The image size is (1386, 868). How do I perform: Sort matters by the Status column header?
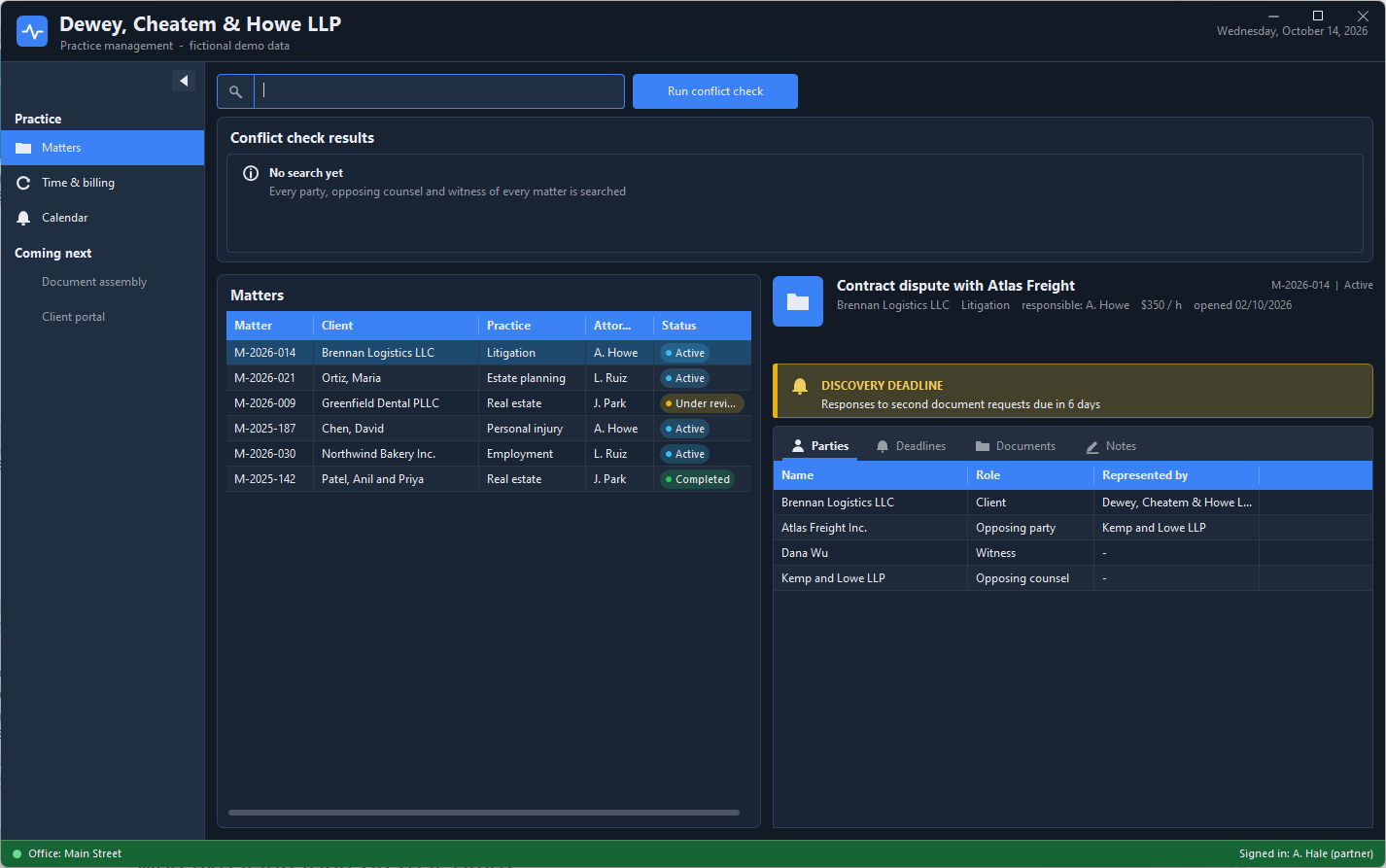(x=703, y=326)
